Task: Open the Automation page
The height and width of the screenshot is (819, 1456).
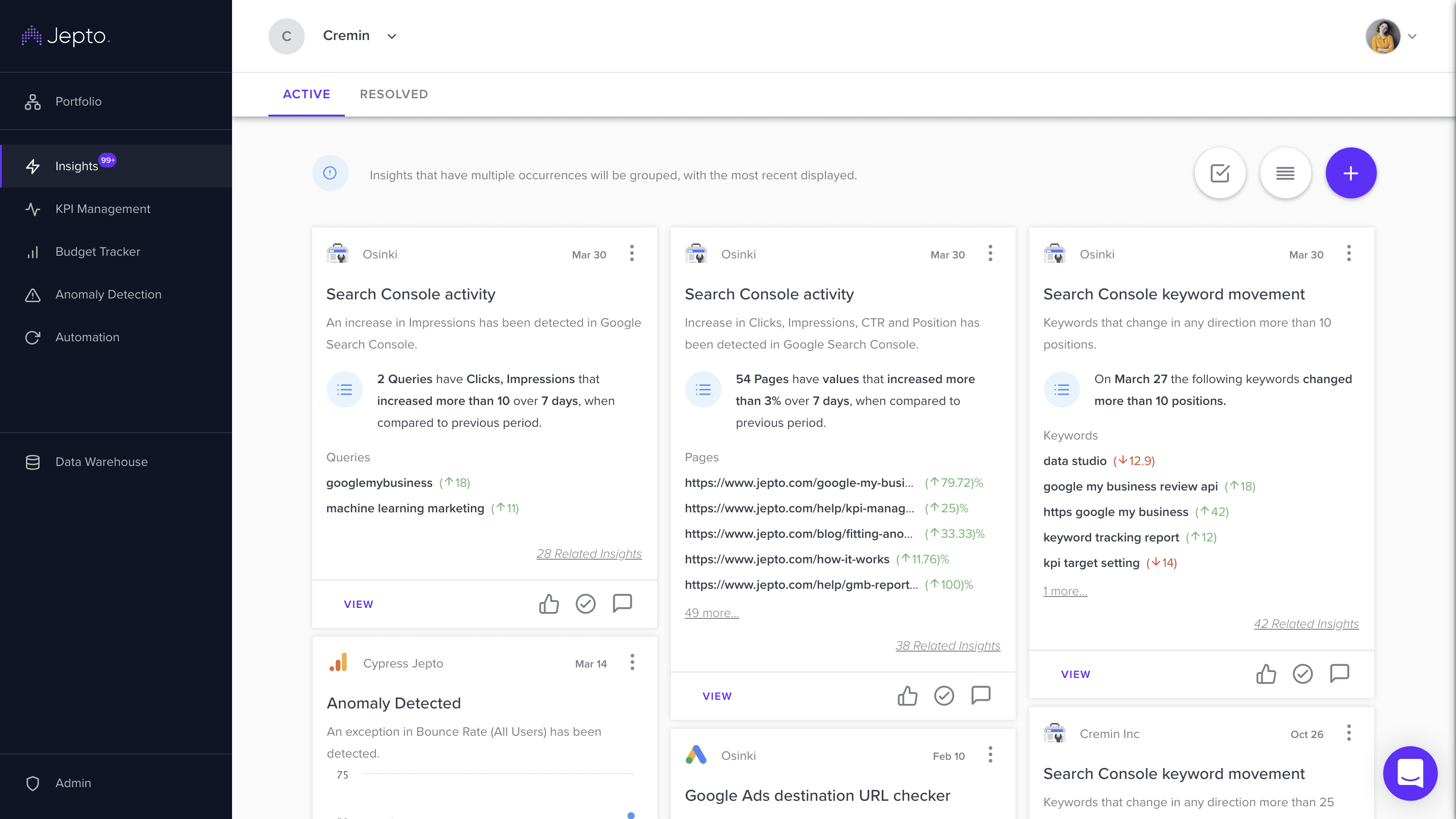Action: click(116, 338)
